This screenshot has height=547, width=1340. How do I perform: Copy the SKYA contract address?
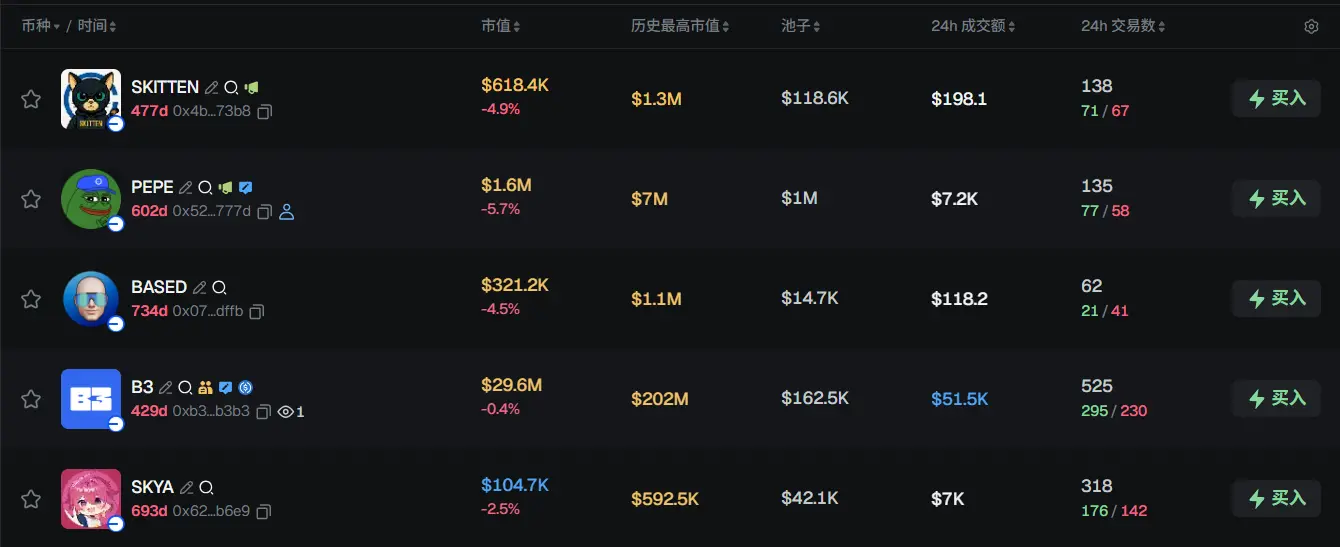[x=264, y=512]
